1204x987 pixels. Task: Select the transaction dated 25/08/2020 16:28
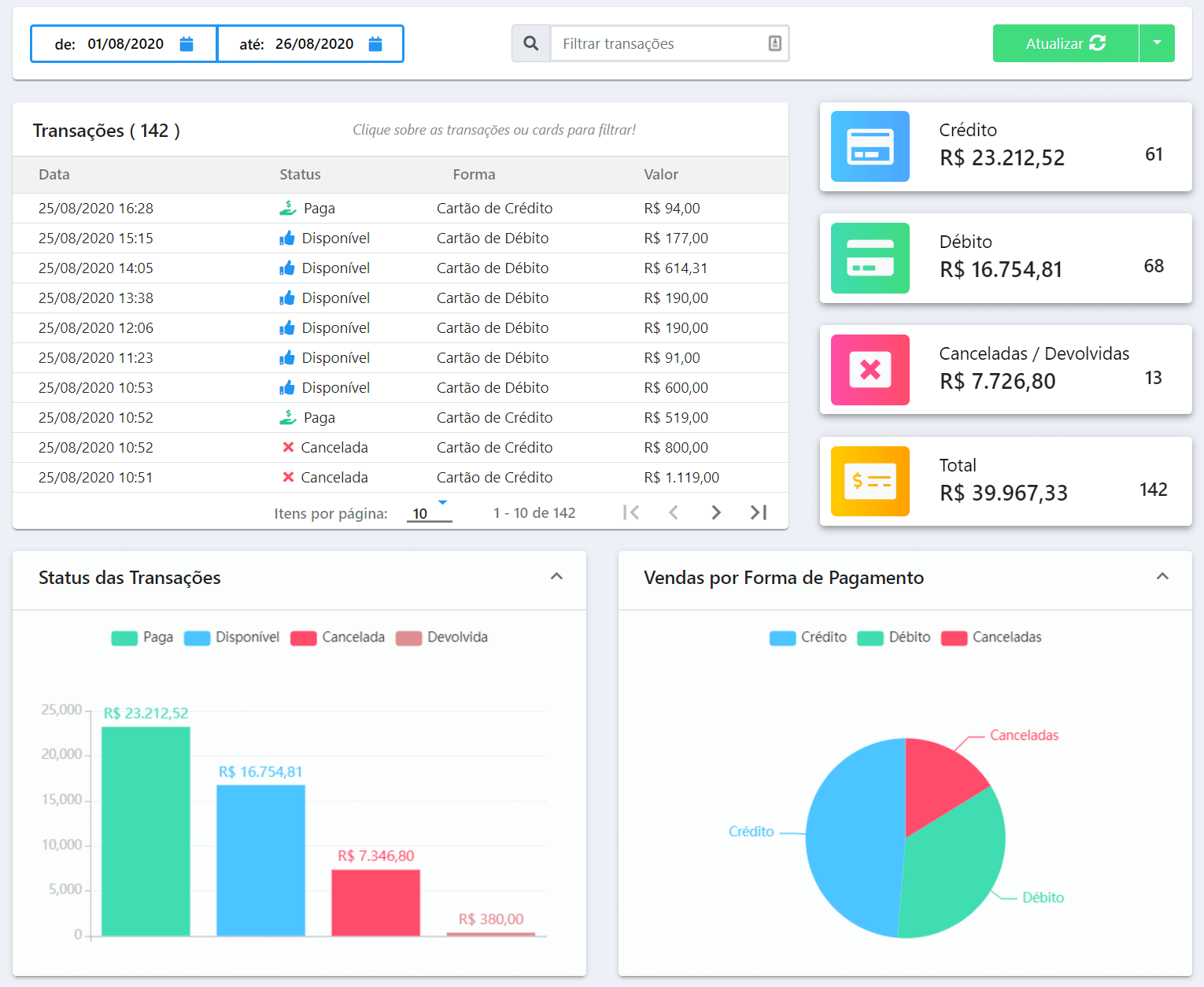click(x=401, y=209)
